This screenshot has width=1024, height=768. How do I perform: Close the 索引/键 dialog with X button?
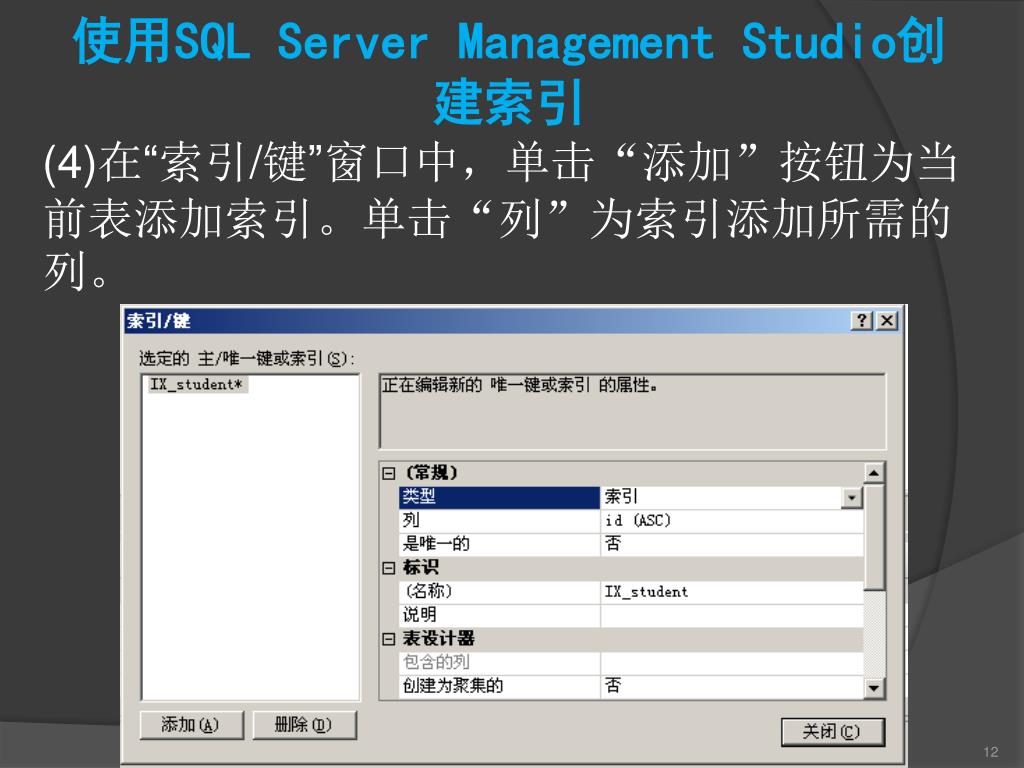pyautogui.click(x=886, y=321)
